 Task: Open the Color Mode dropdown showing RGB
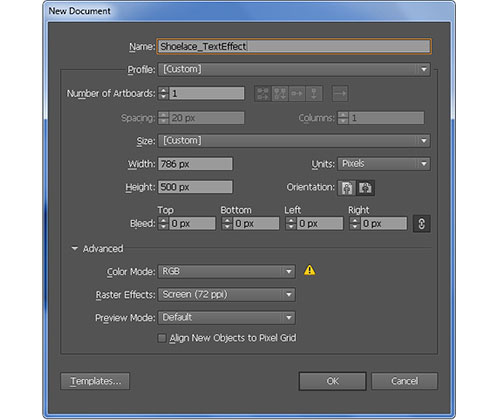[x=227, y=271]
